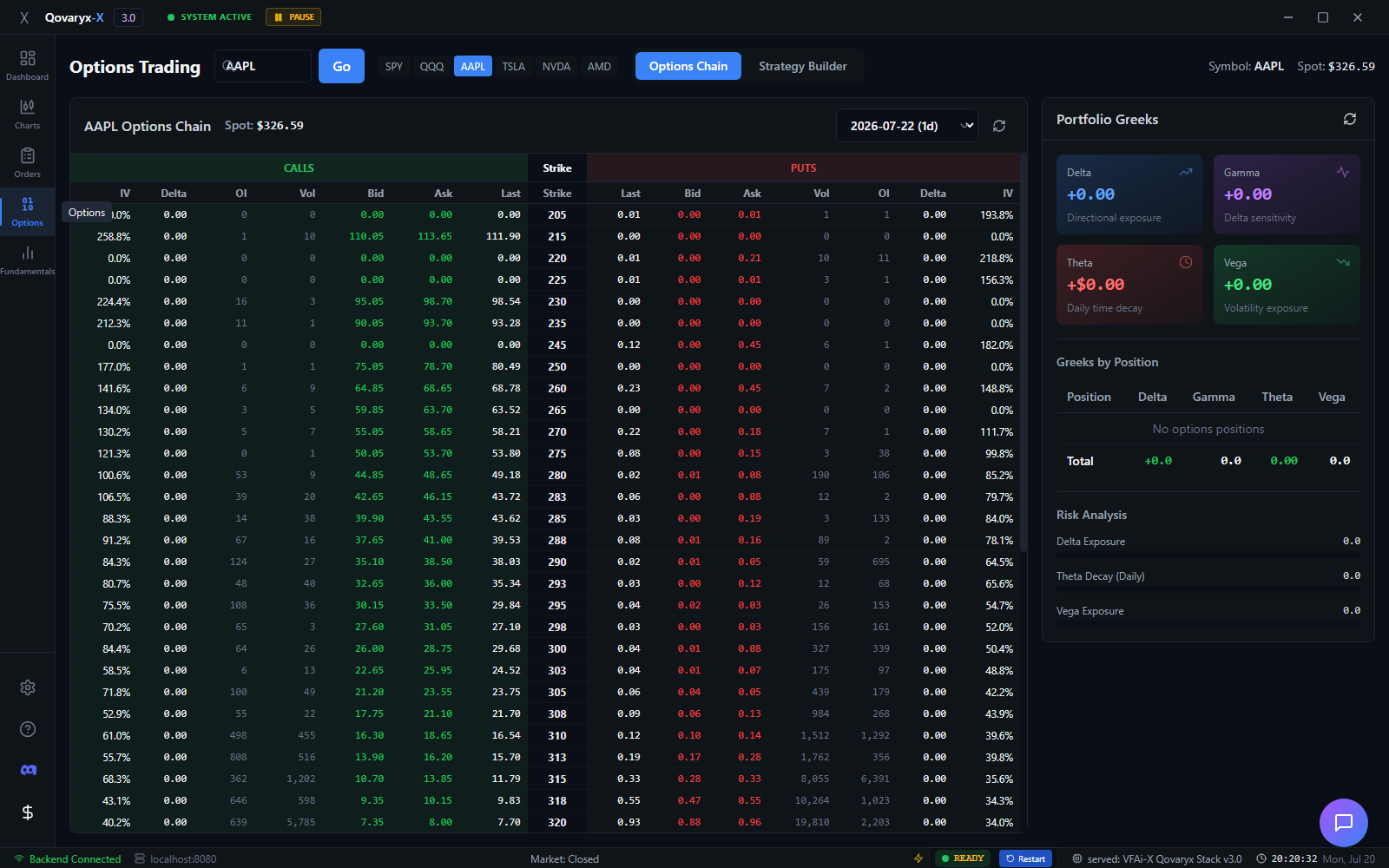Click the served stack gear icon
Viewport: 1389px width, 868px height.
point(1077,858)
